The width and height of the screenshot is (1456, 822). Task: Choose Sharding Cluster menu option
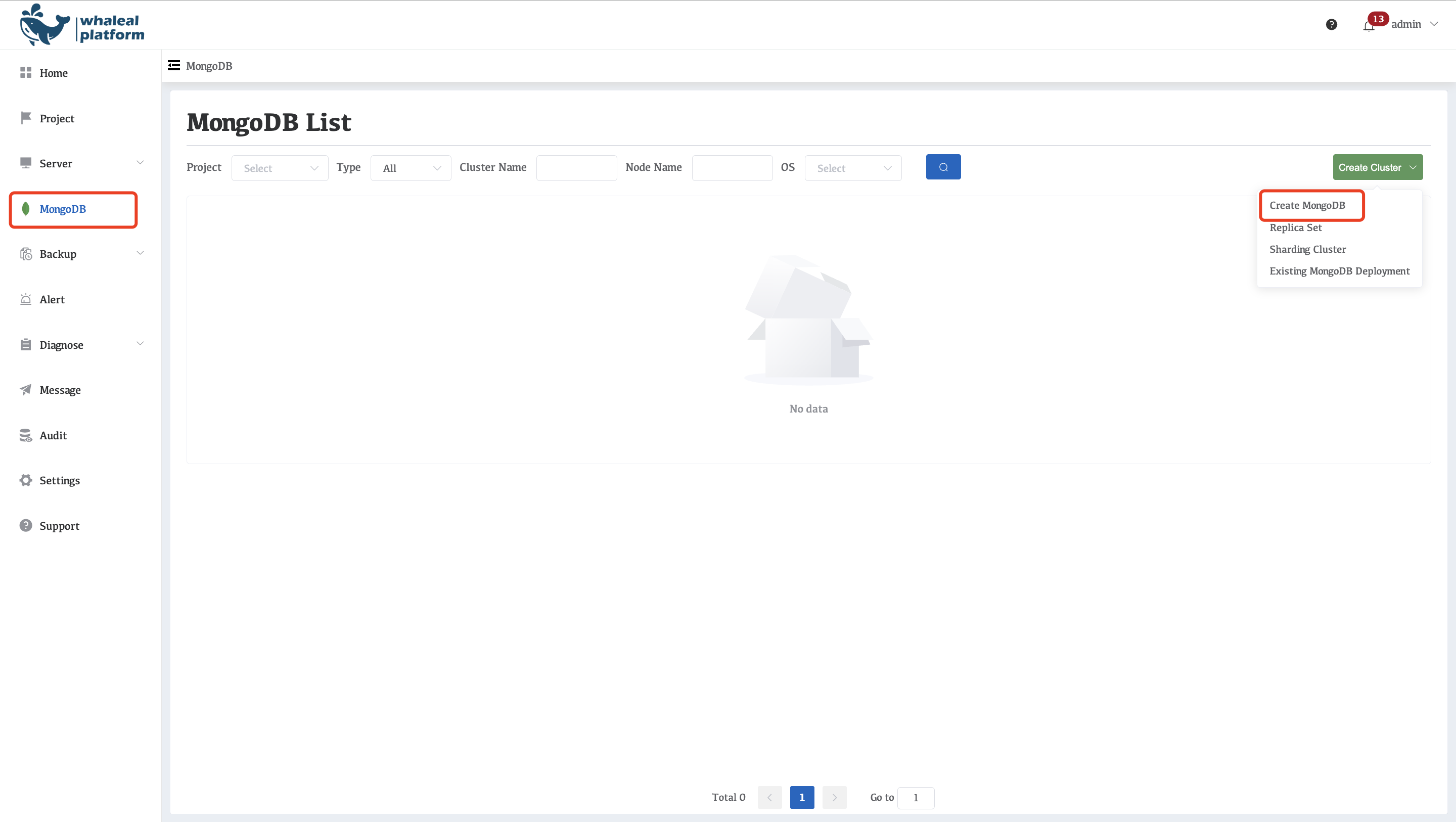(1307, 249)
